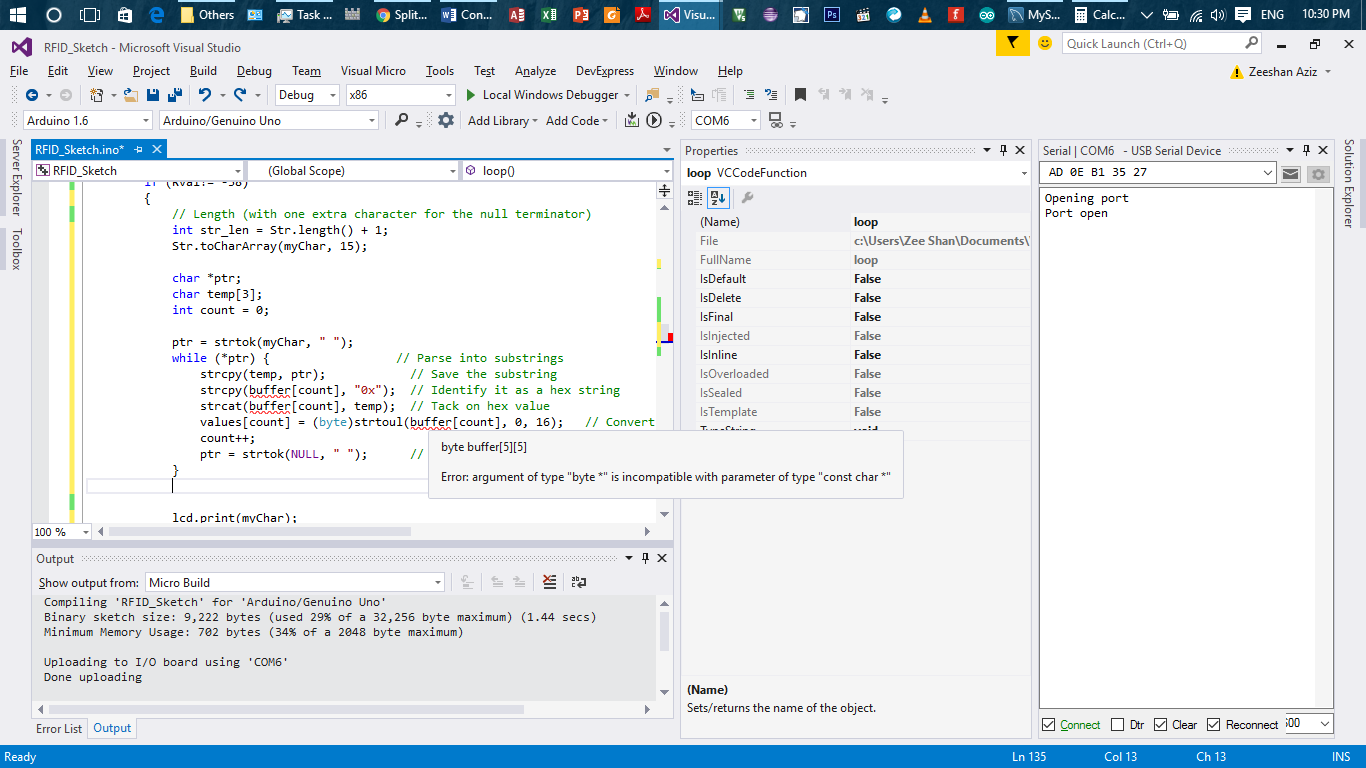
Task: Click the Undo icon on the toolbar
Action: click(205, 94)
